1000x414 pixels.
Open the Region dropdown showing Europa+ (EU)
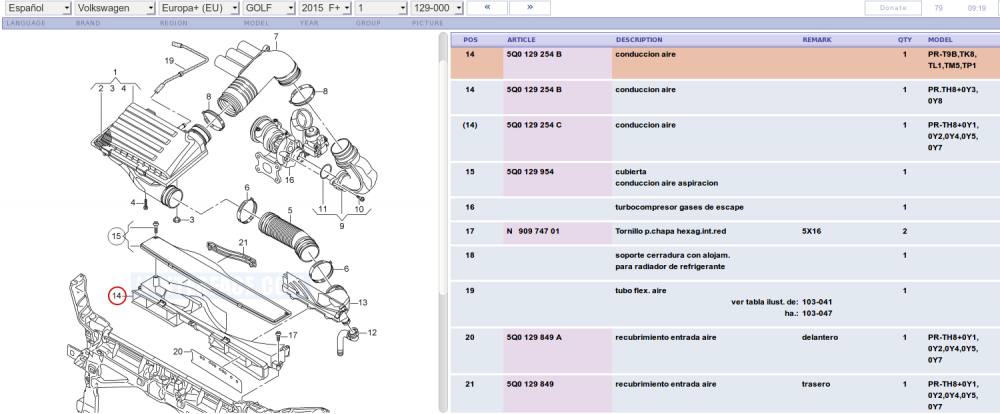click(x=199, y=8)
